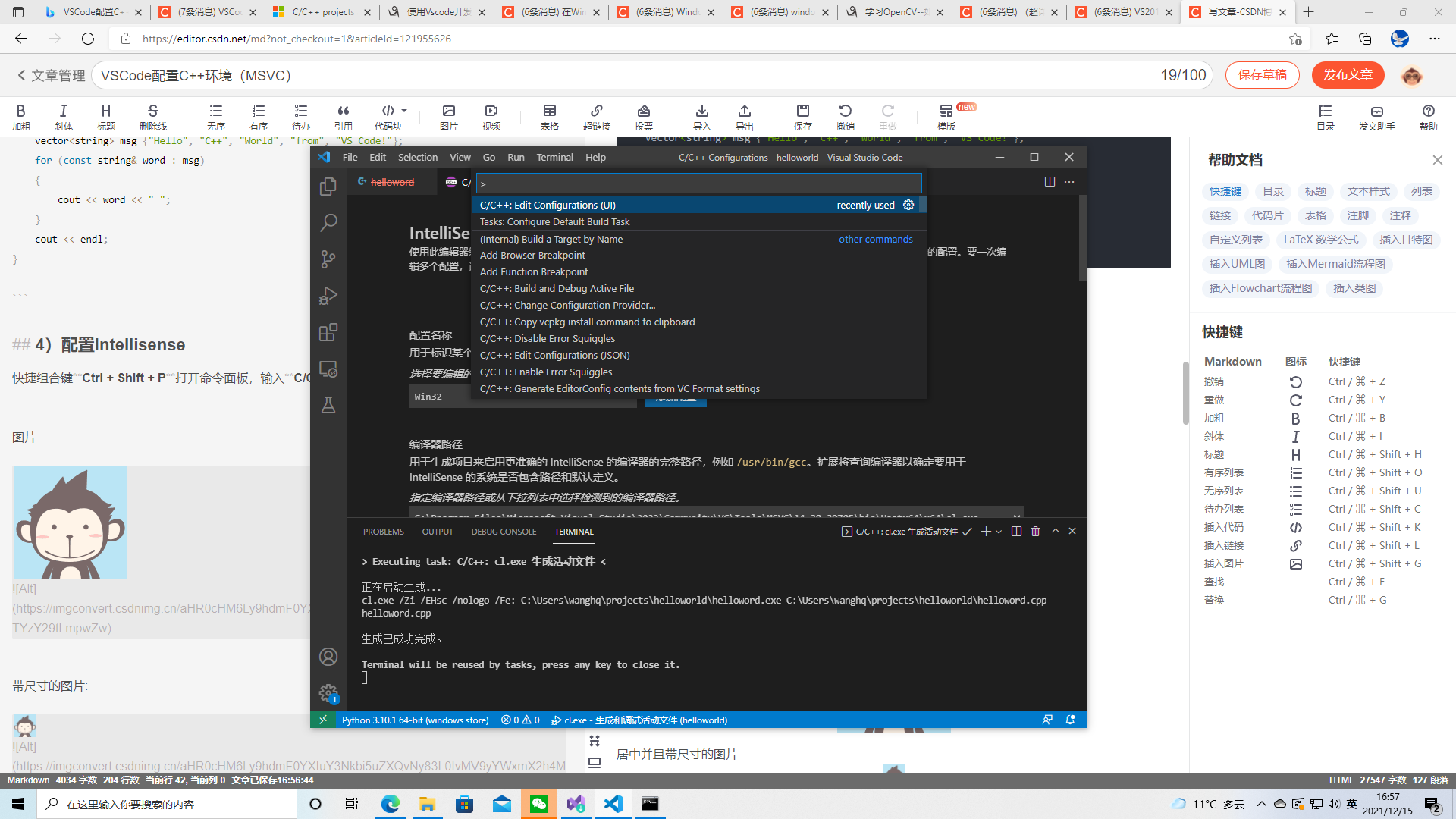Open code block (代码块) dropdown arrow

(x=404, y=111)
